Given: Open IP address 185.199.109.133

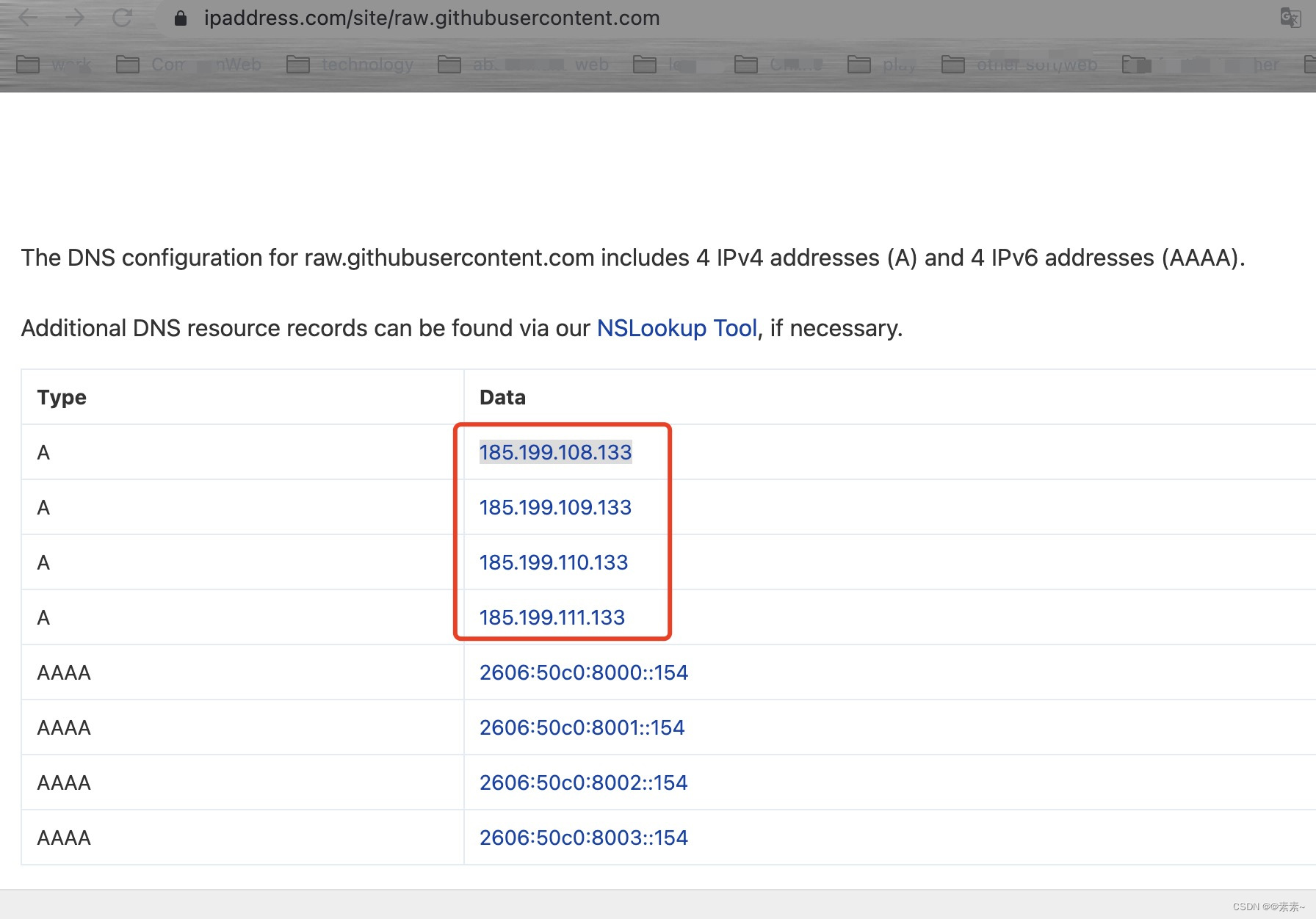Looking at the screenshot, I should (555, 507).
